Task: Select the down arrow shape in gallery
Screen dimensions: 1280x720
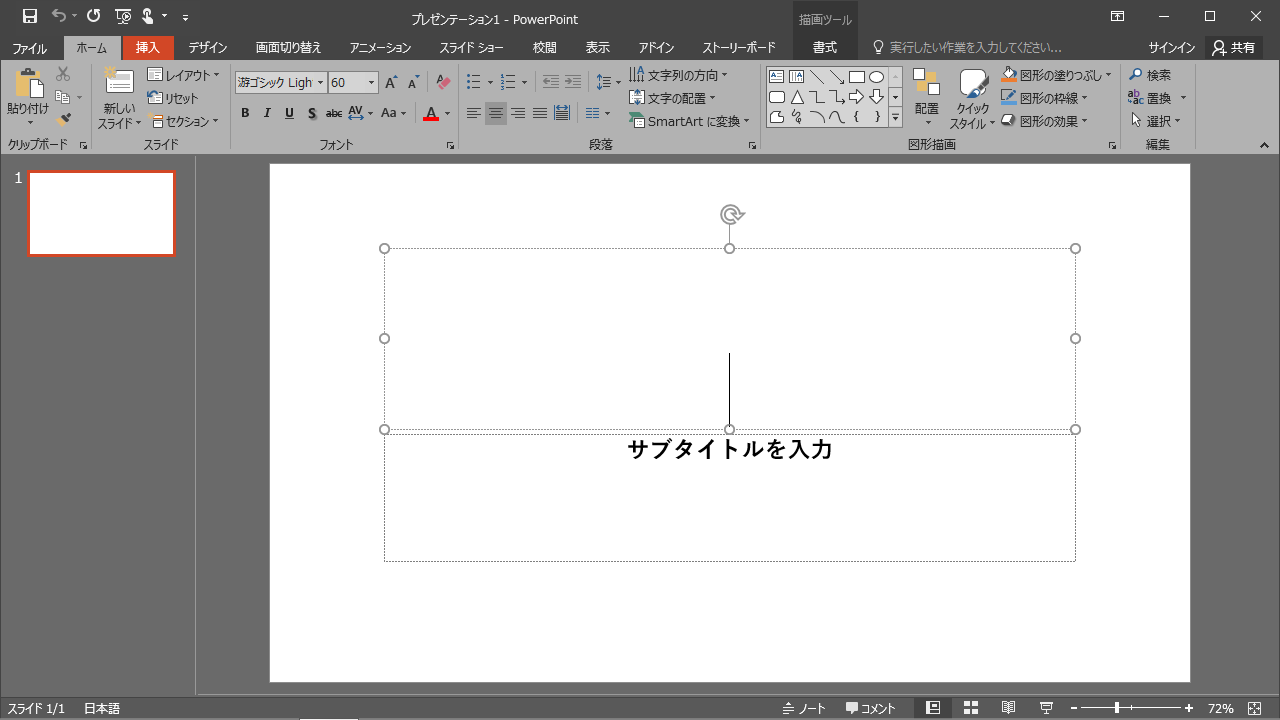Action: click(877, 97)
